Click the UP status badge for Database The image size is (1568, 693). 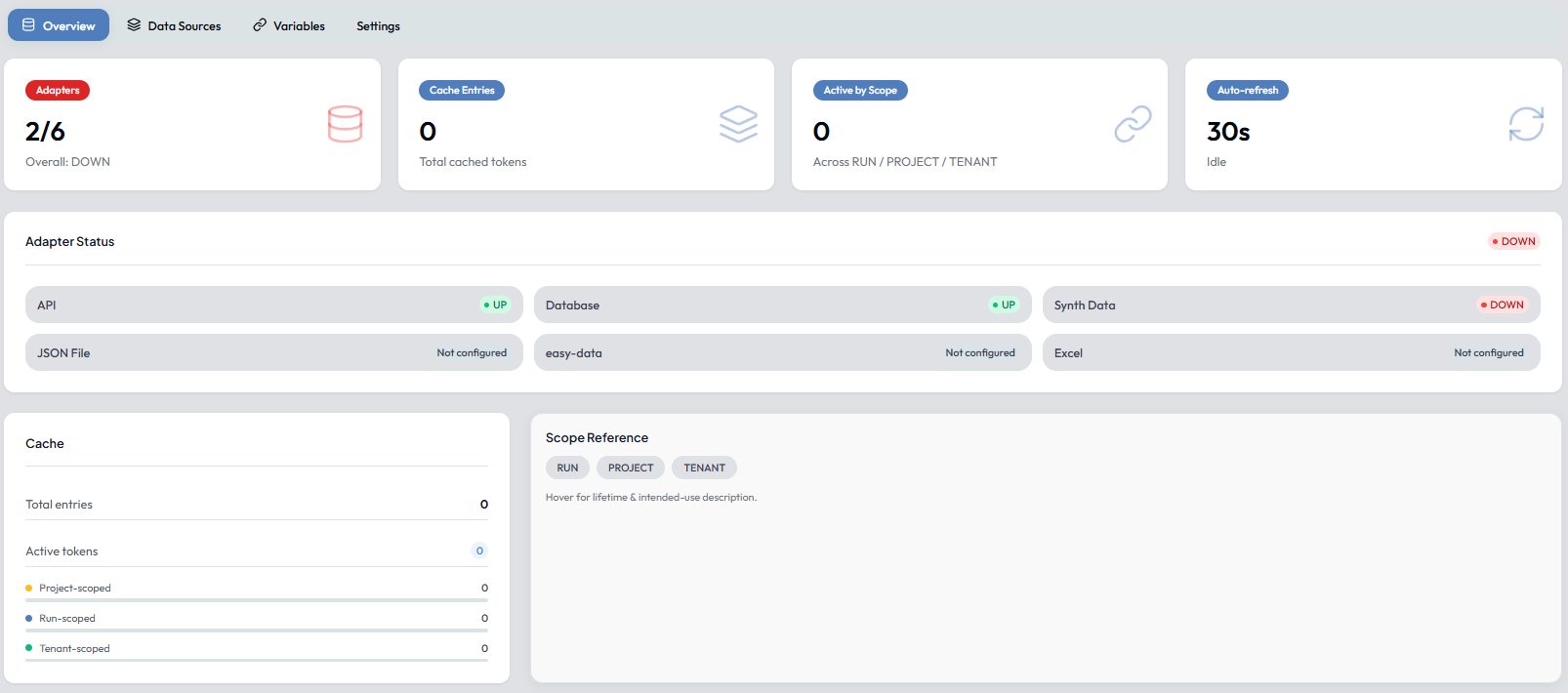[1004, 305]
